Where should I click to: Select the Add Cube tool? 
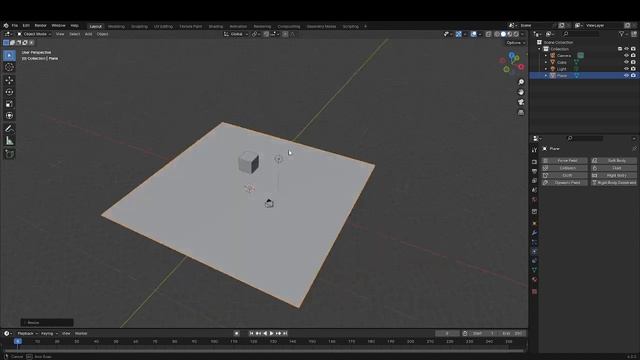(x=9, y=154)
